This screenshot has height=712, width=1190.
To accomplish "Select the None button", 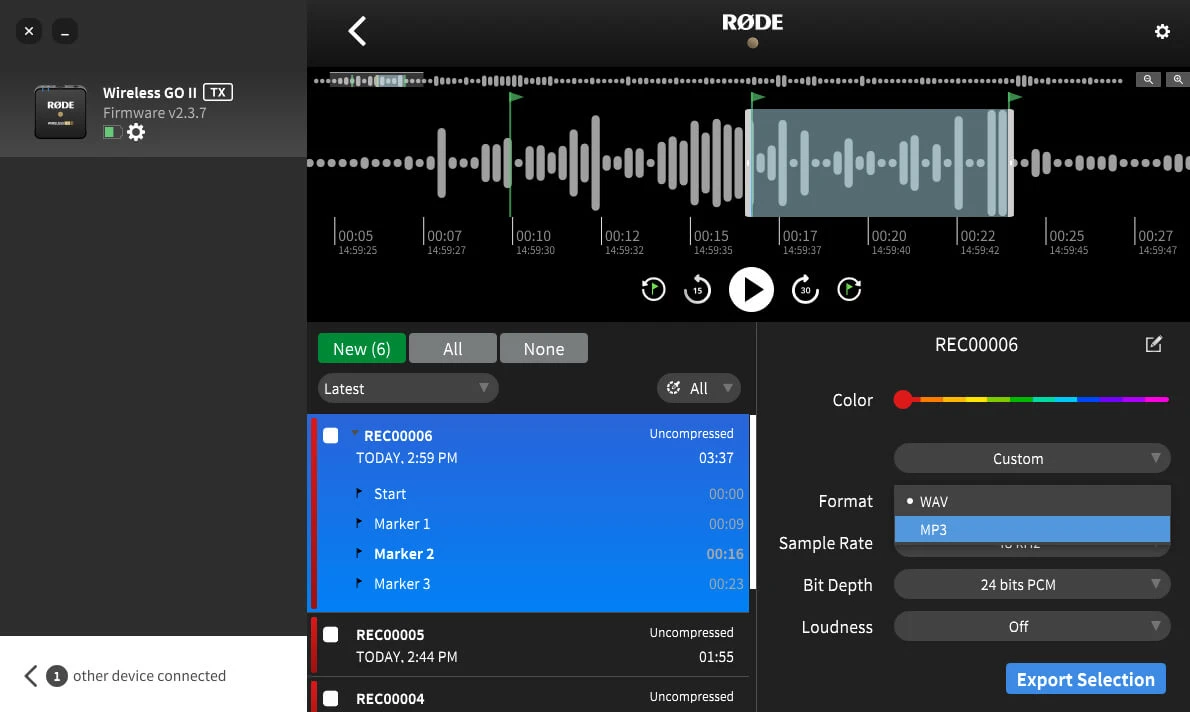I will click(543, 348).
